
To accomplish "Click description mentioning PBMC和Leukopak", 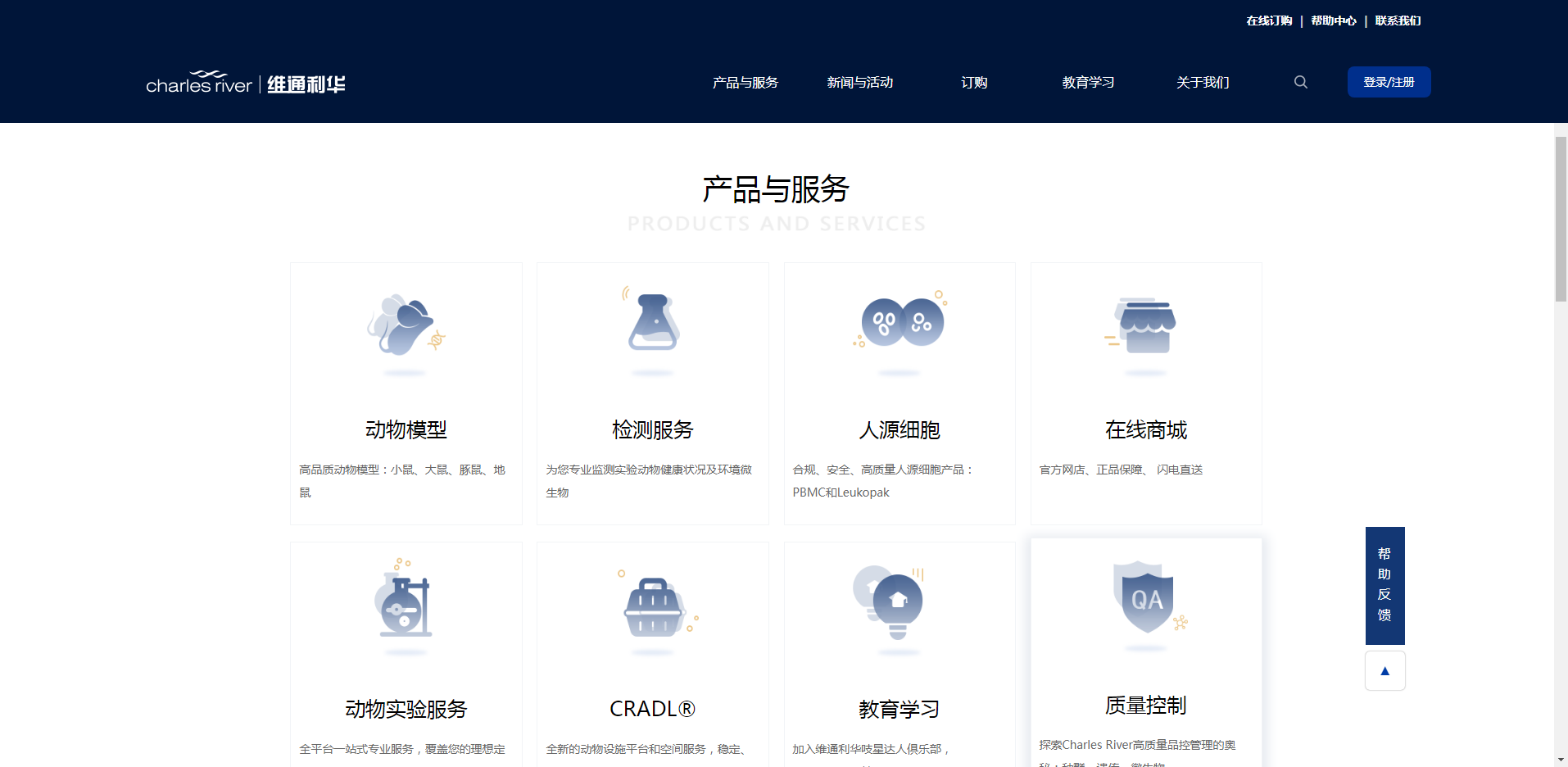I will point(883,481).
